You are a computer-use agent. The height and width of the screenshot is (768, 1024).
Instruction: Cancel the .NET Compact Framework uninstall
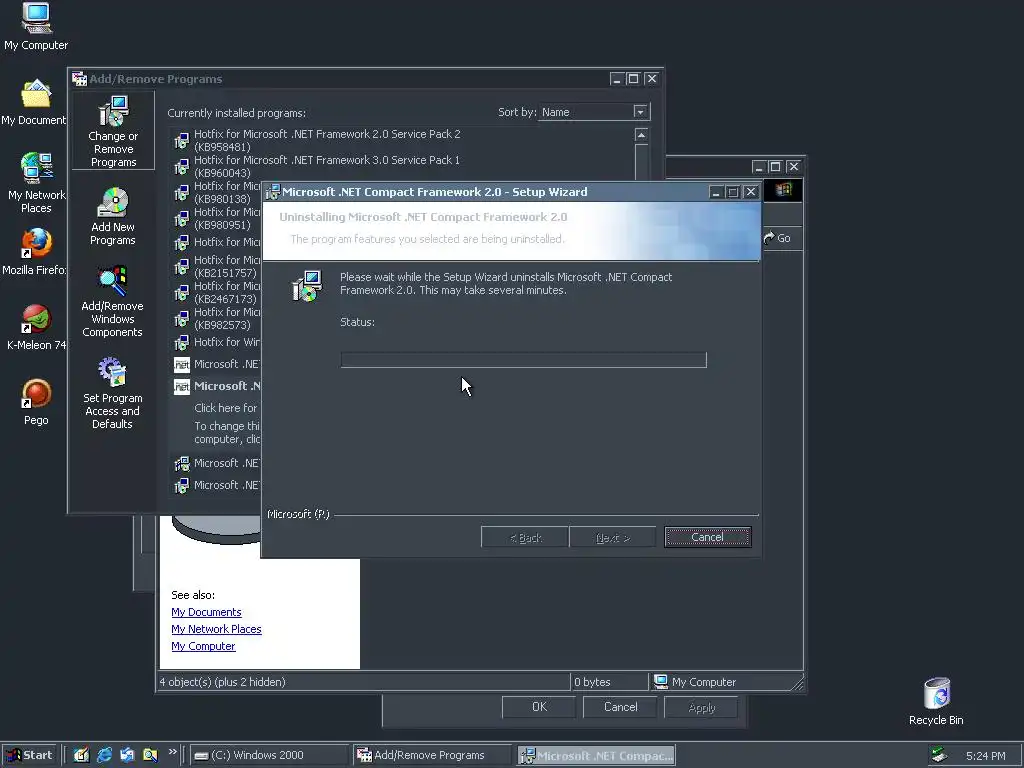click(707, 537)
